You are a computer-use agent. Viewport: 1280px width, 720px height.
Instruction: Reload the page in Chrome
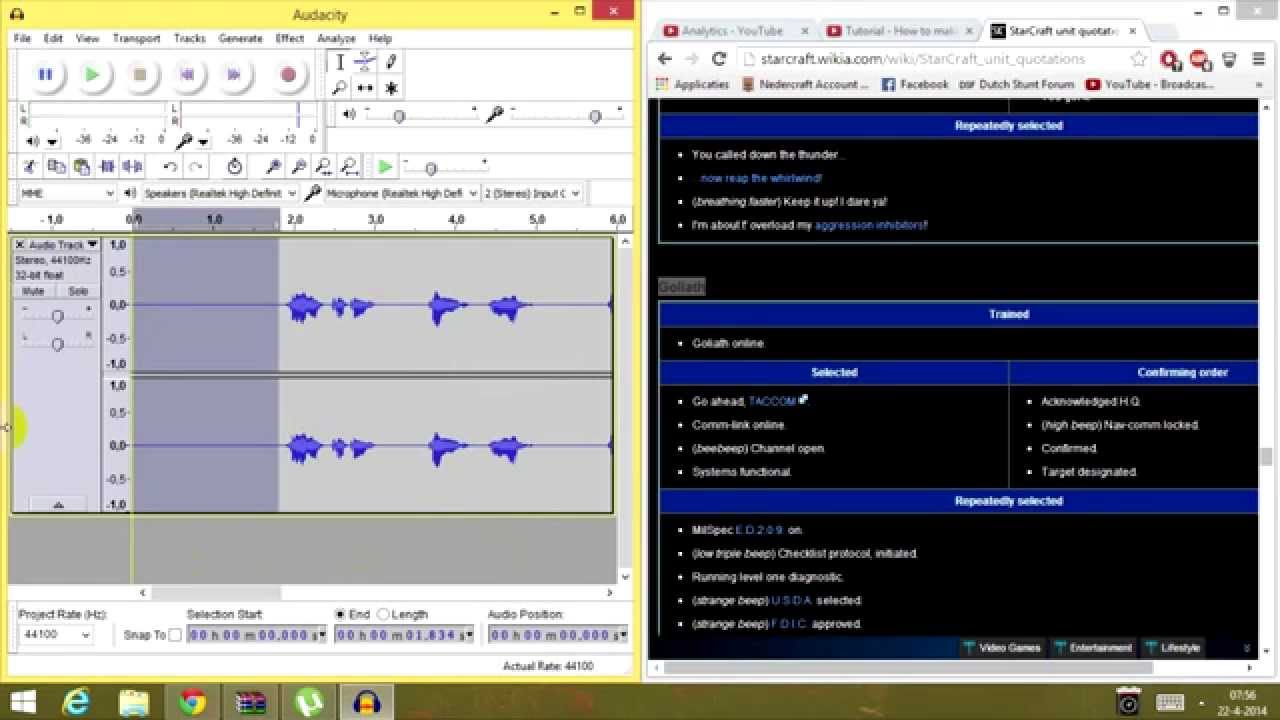[718, 59]
